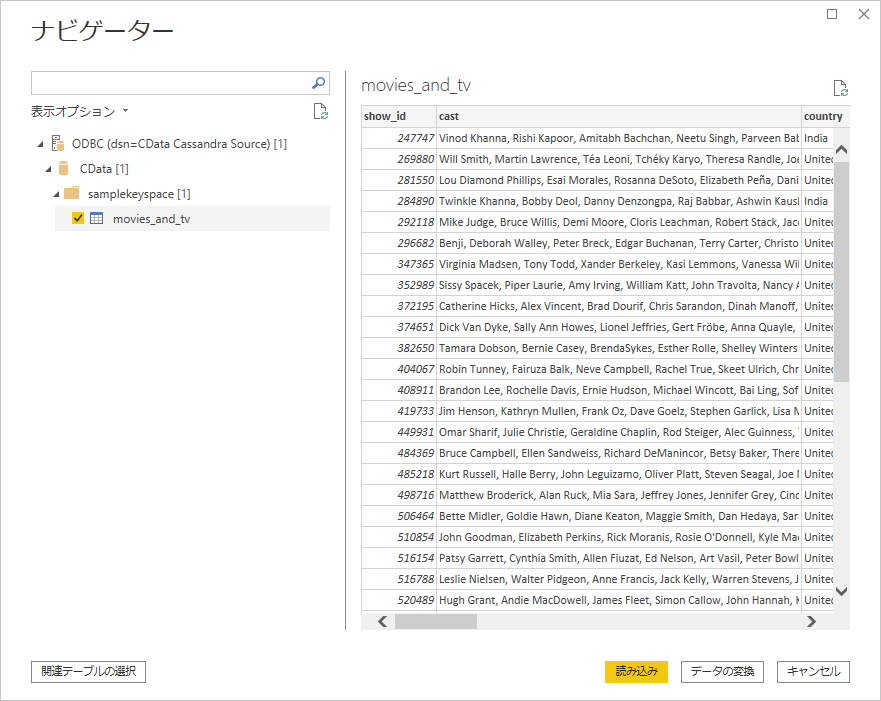Select ODBC (dsn=CData Cassandra Source) tree label
This screenshot has height=701, width=881.
179,144
